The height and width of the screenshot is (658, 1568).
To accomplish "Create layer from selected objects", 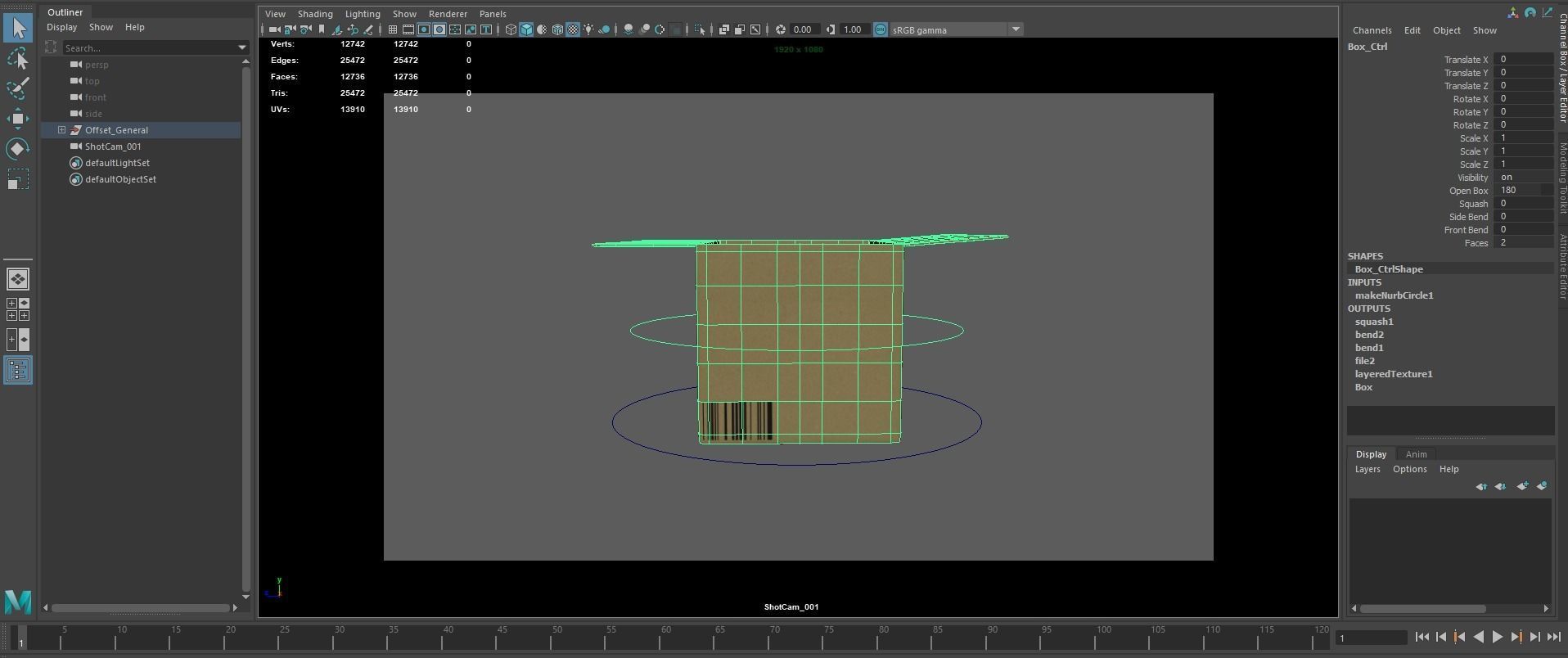I will coord(1542,486).
